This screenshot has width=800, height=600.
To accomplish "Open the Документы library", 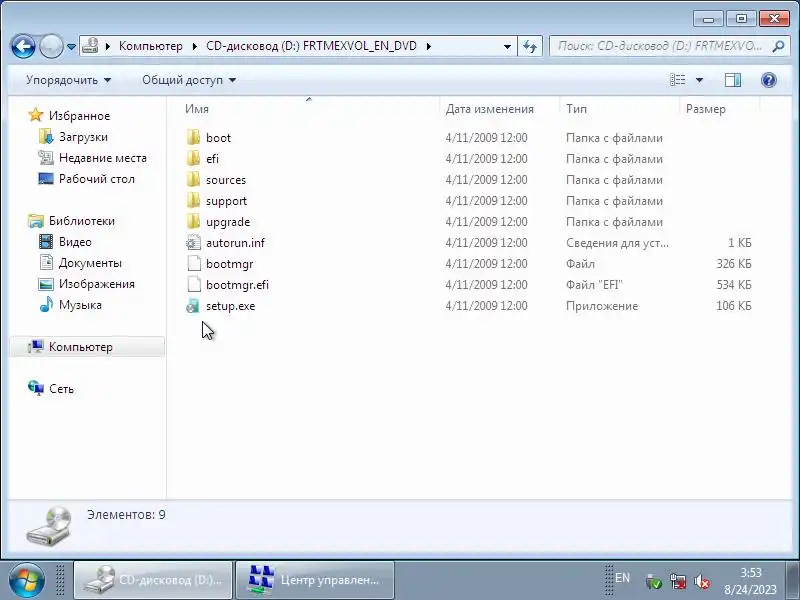I will [x=90, y=263].
